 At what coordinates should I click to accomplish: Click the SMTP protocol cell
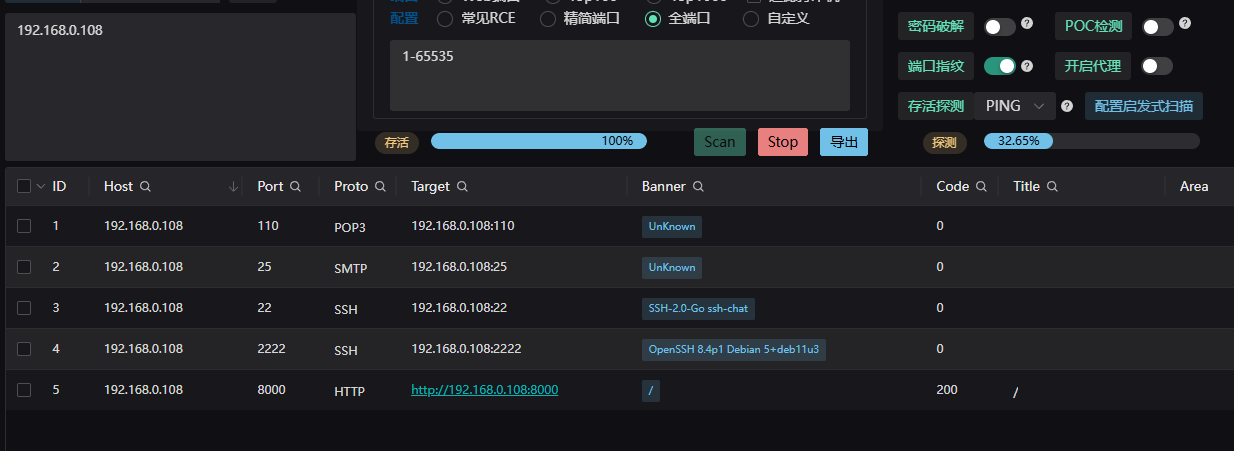[351, 268]
